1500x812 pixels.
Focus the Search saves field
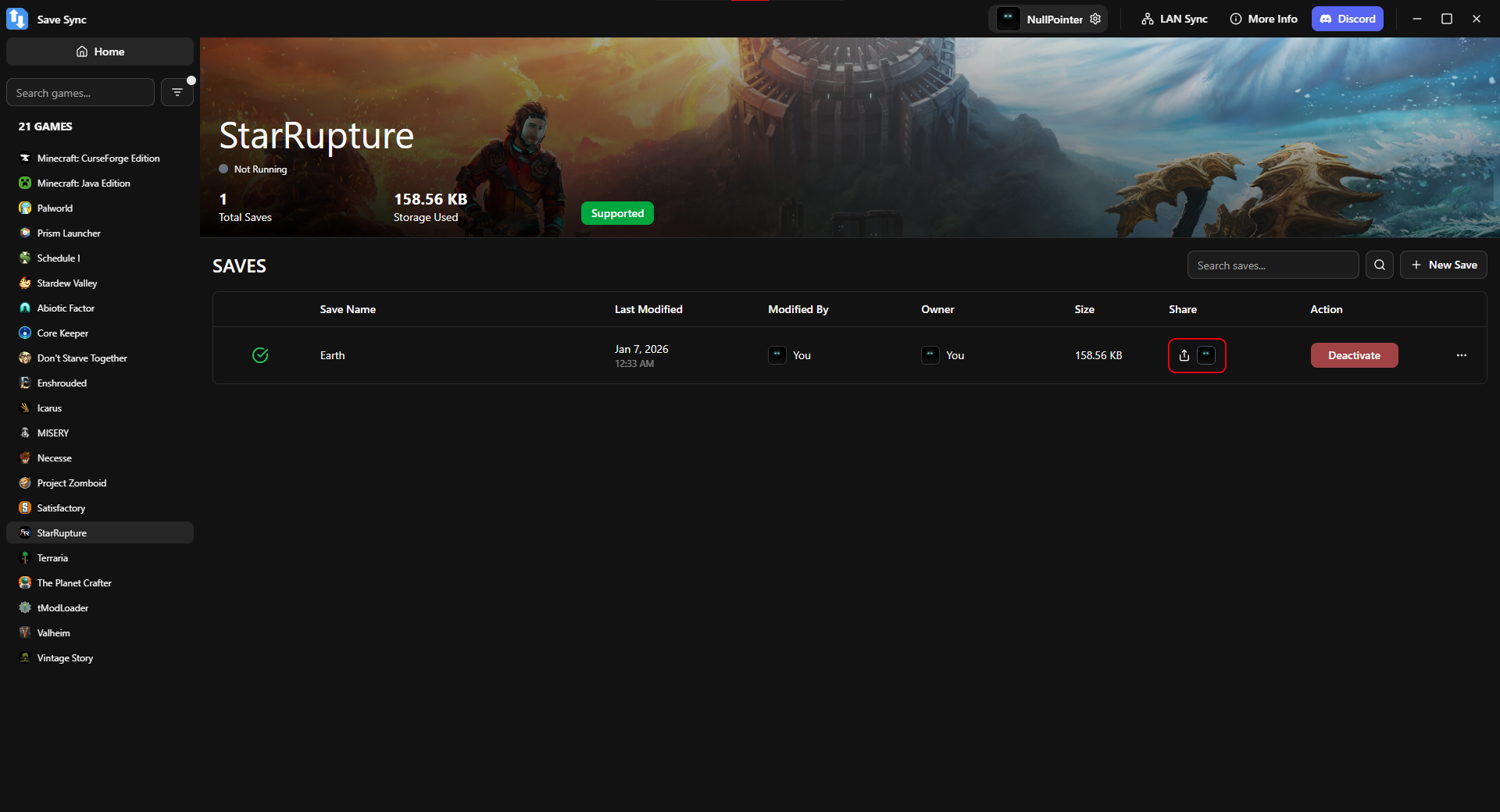click(x=1273, y=265)
